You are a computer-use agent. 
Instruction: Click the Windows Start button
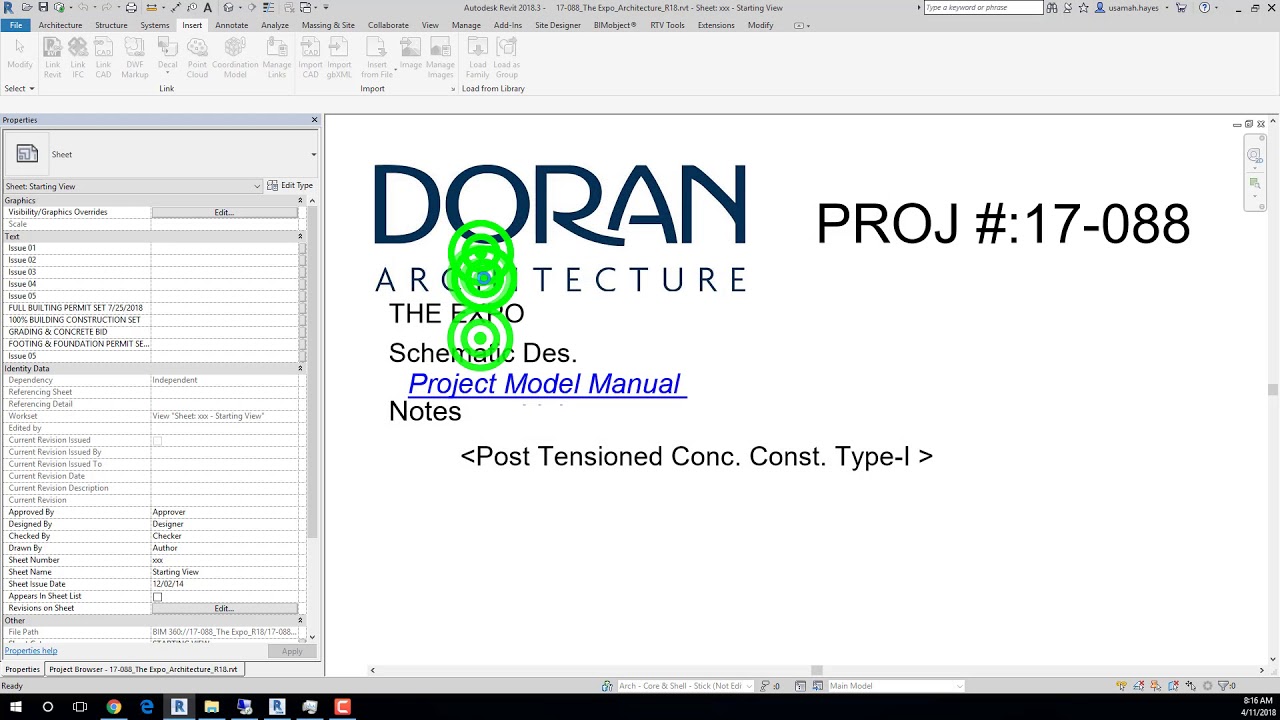click(x=16, y=707)
